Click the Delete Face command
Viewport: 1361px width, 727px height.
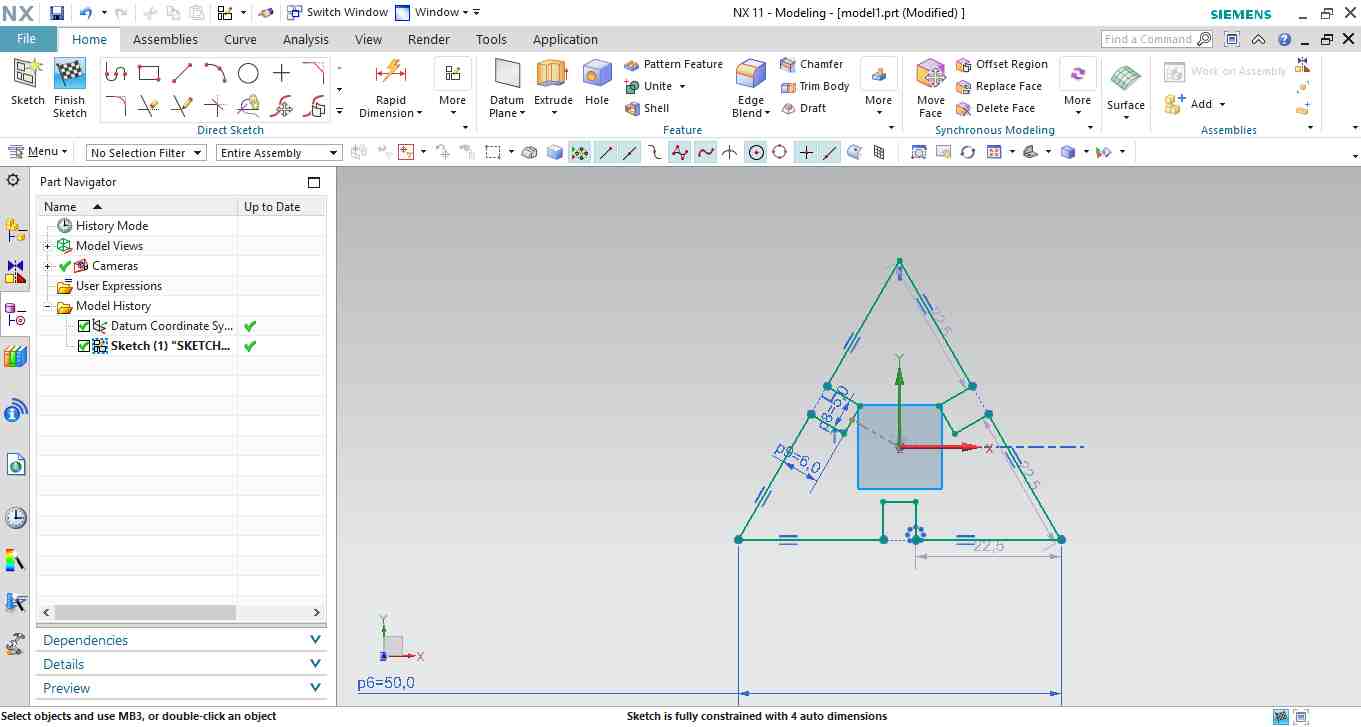(x=995, y=108)
